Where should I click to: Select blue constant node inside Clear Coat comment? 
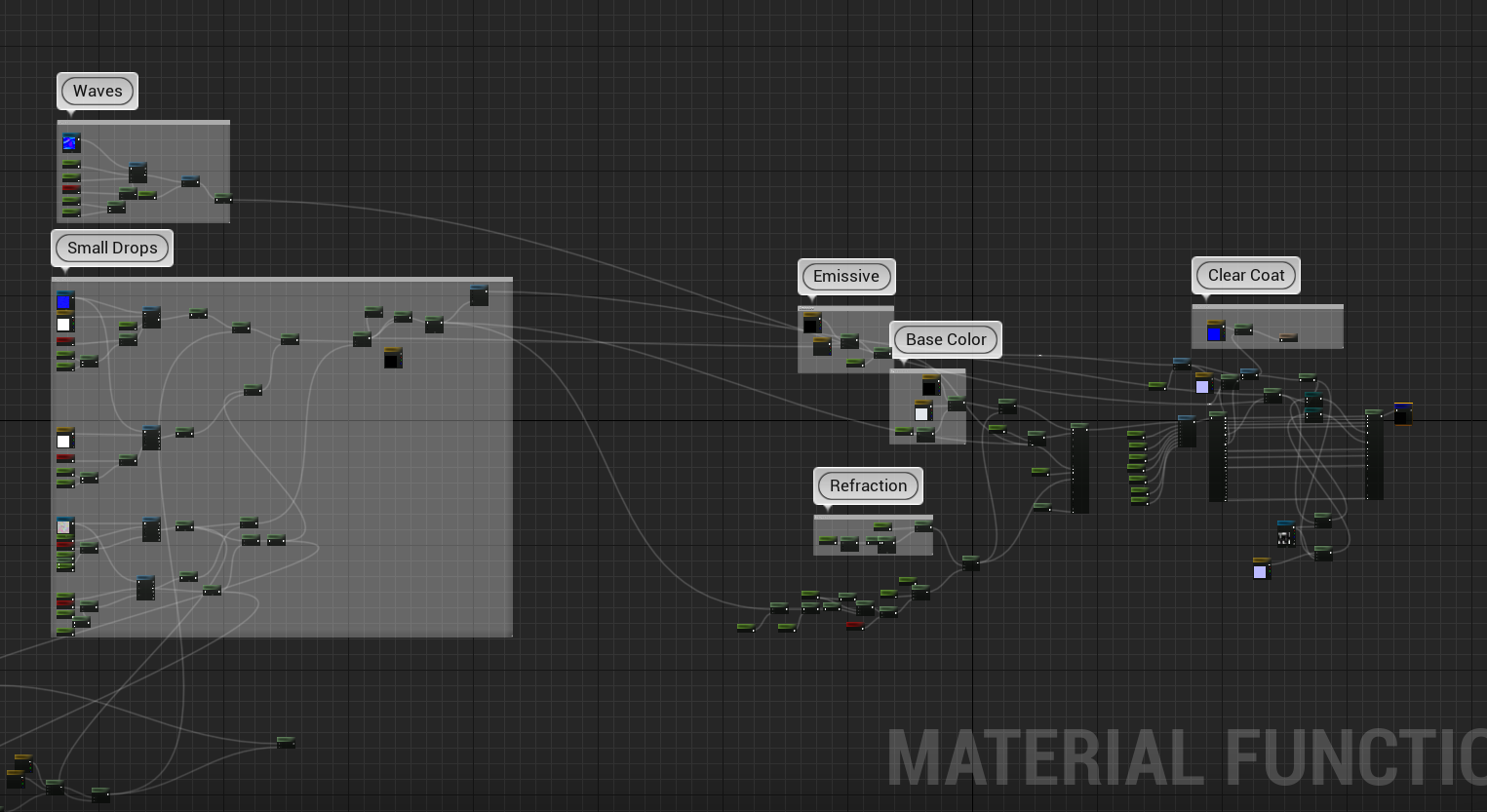1215,331
